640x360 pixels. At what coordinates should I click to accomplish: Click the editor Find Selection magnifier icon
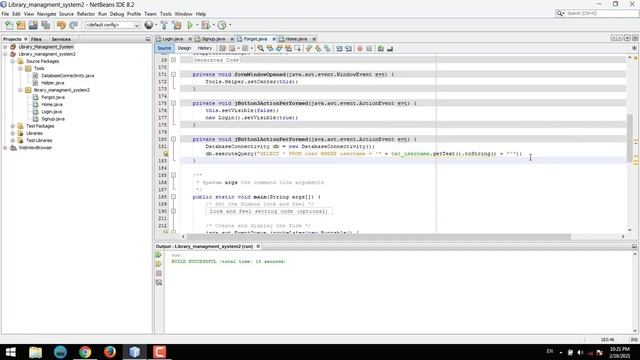click(x=260, y=49)
